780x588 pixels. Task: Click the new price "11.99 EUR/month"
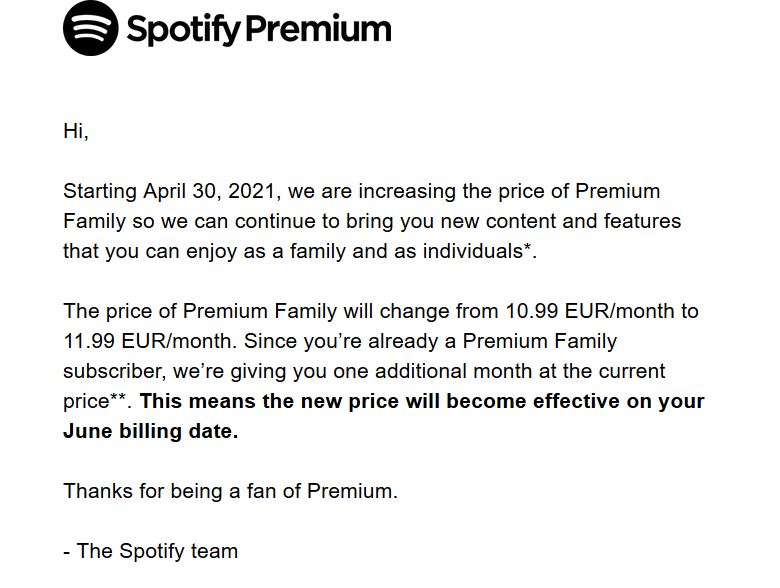(x=148, y=341)
